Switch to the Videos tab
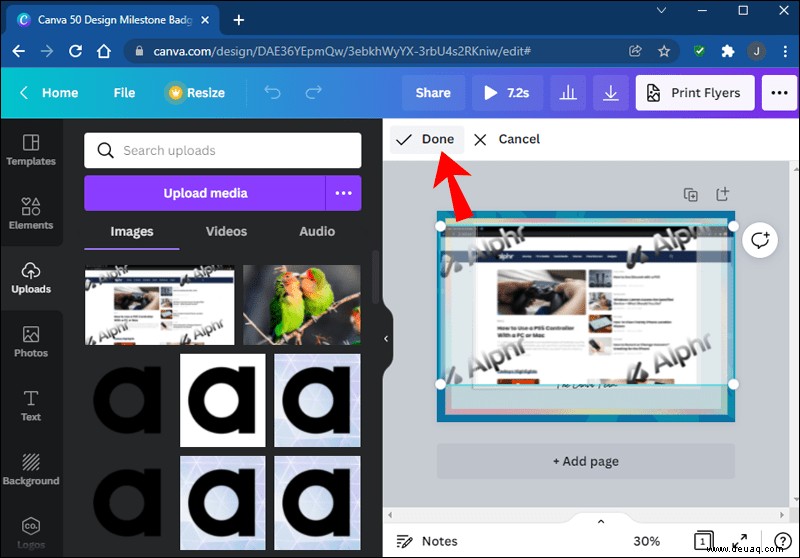Viewport: 800px width, 558px height. click(226, 232)
